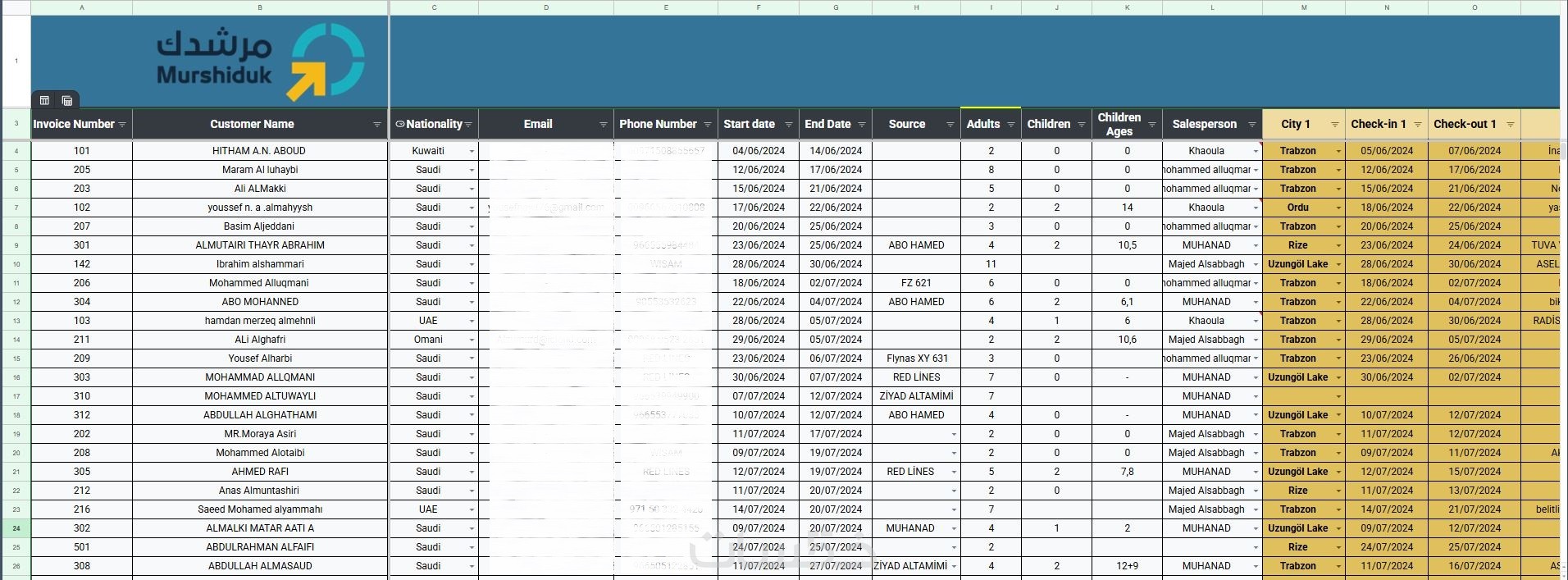
Task: Click the Children Ages header cell
Action: pos(1127,124)
